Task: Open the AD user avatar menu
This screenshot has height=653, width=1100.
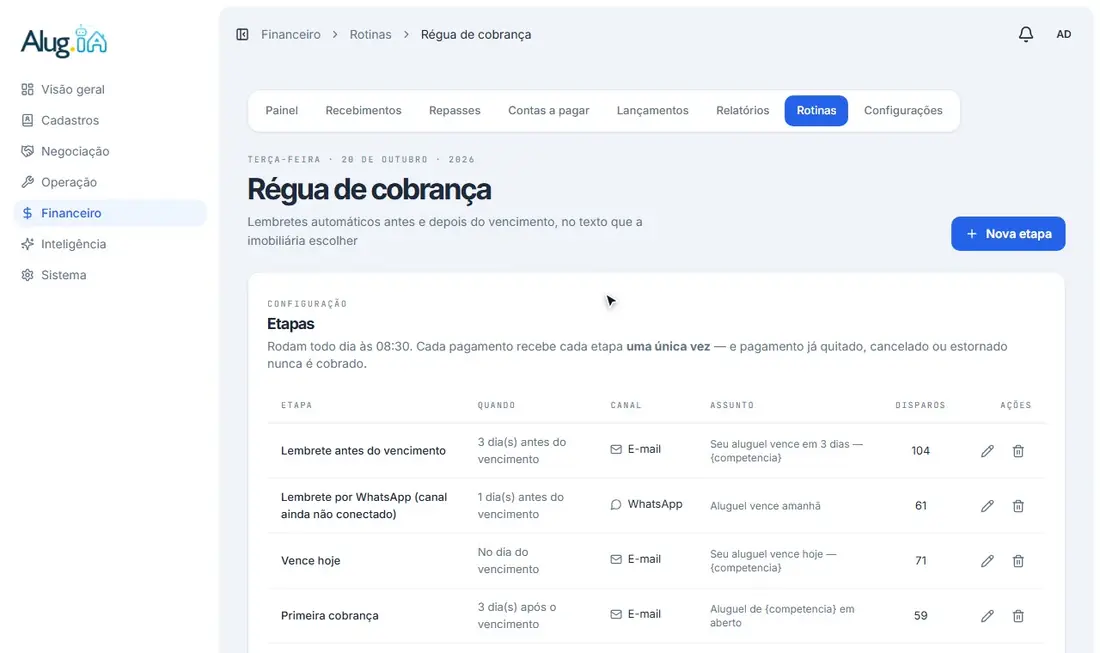Action: point(1064,34)
